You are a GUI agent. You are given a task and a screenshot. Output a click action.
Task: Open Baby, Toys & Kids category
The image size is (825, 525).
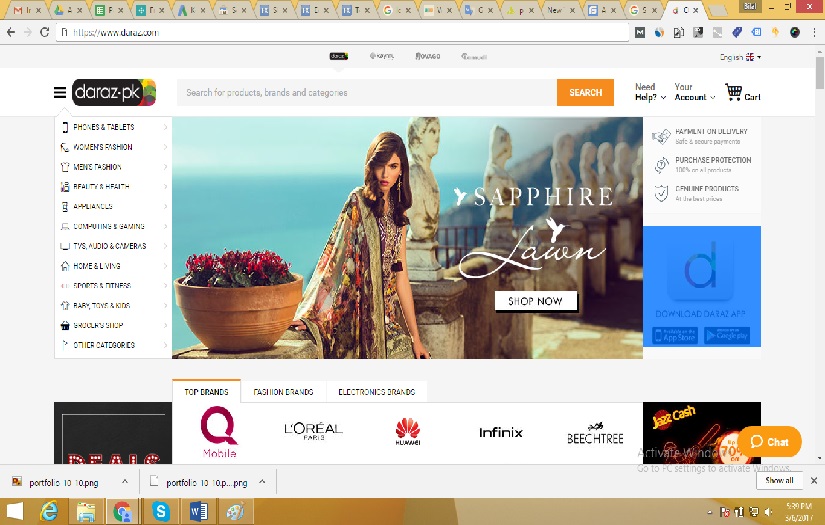tap(102, 306)
